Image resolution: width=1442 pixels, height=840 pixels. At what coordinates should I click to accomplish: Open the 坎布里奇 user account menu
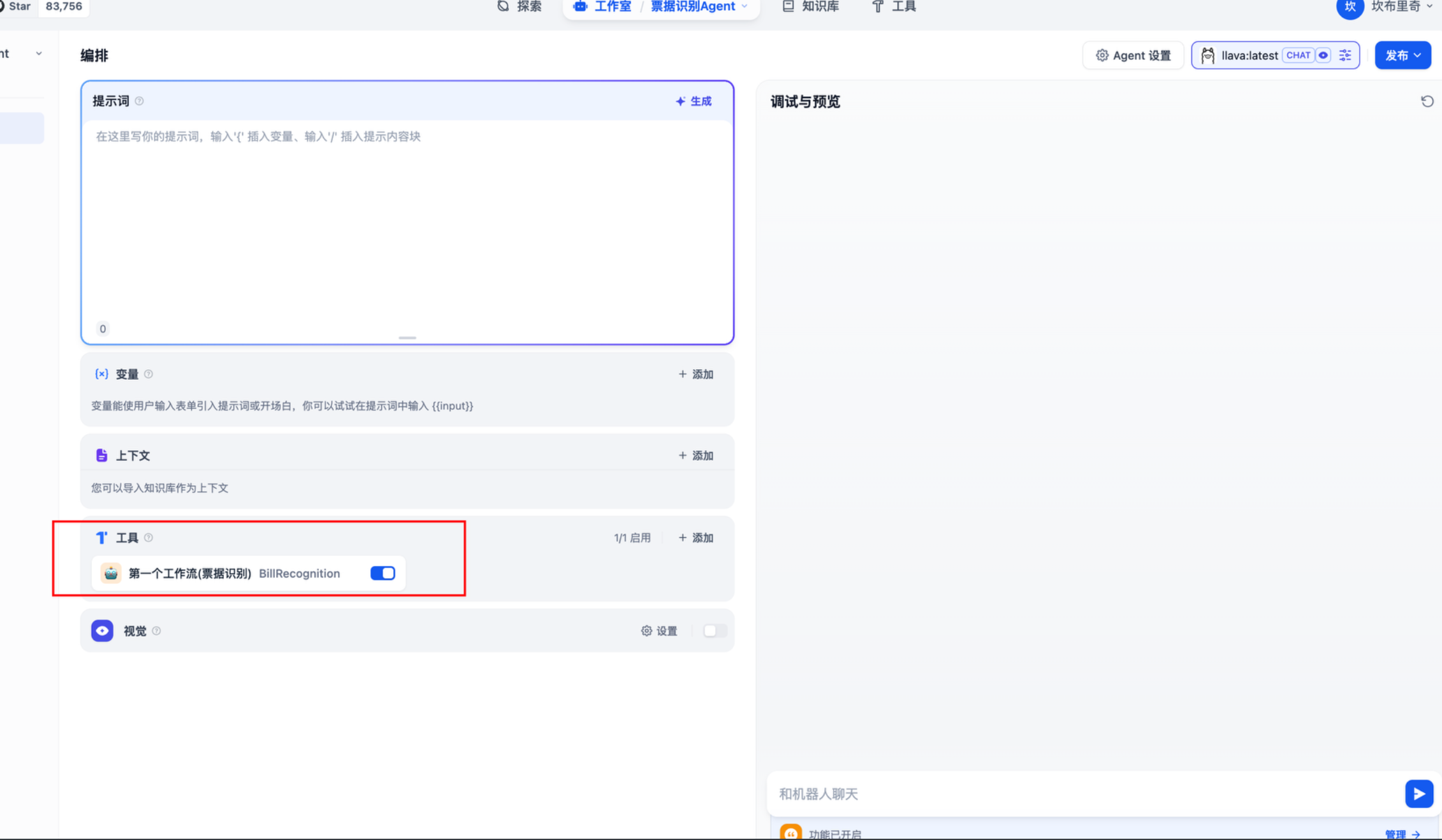[x=1396, y=6]
